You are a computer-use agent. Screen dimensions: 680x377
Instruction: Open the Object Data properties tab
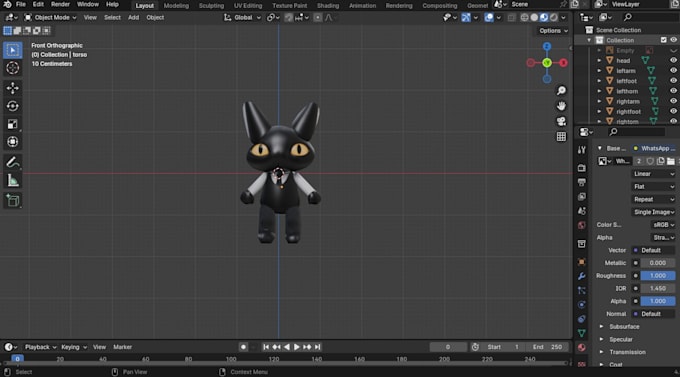[582, 333]
